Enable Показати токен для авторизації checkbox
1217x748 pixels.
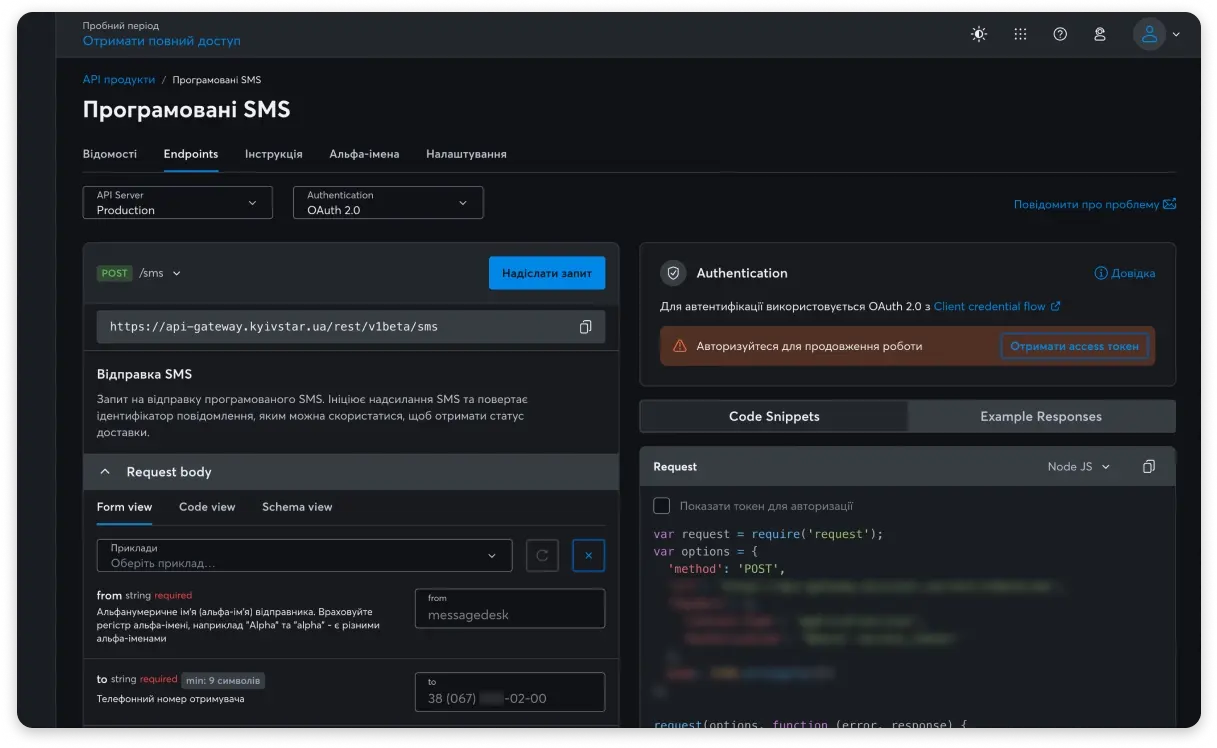tap(662, 506)
